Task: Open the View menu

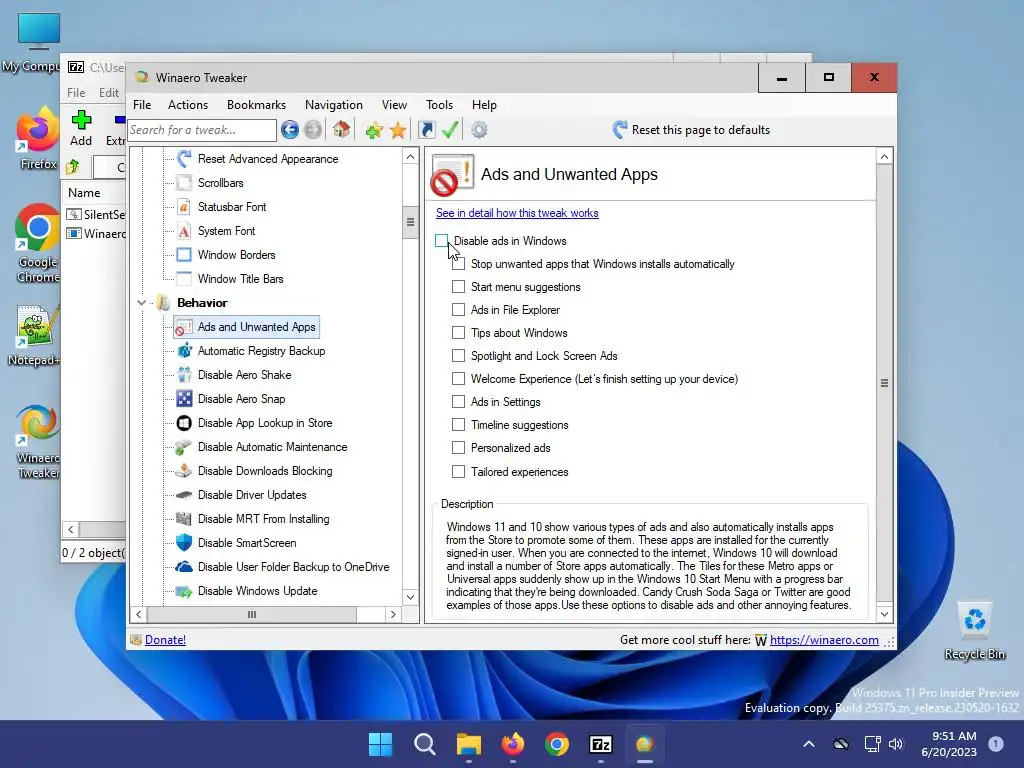Action: pos(394,104)
